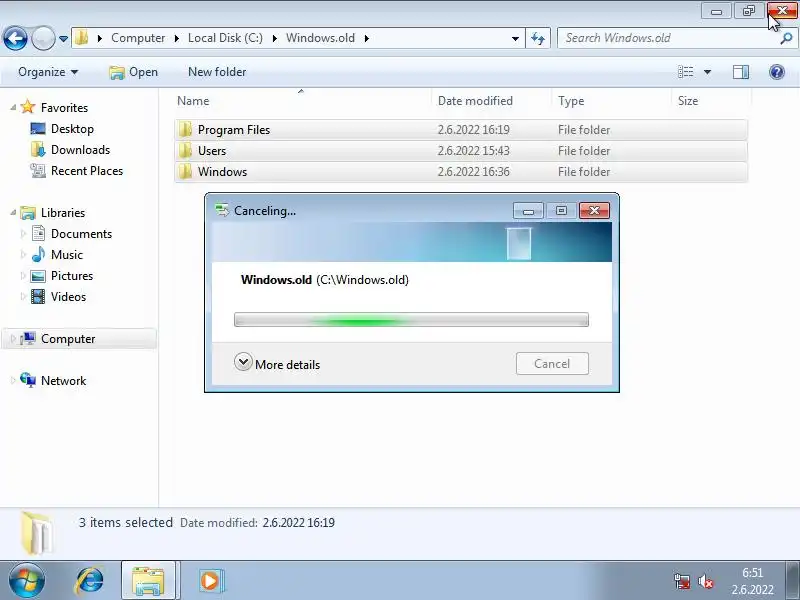This screenshot has width=800, height=600.
Task: Select Local Disk (C:) in breadcrumb
Action: pyautogui.click(x=225, y=38)
